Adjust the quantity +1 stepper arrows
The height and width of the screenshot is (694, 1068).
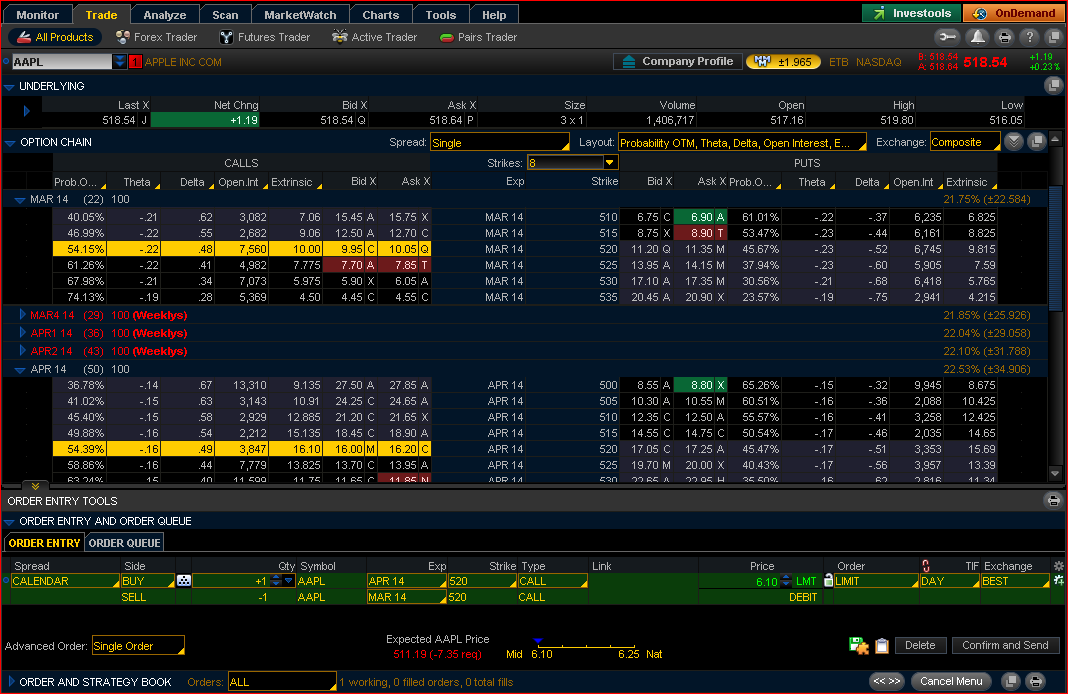pyautogui.click(x=276, y=580)
